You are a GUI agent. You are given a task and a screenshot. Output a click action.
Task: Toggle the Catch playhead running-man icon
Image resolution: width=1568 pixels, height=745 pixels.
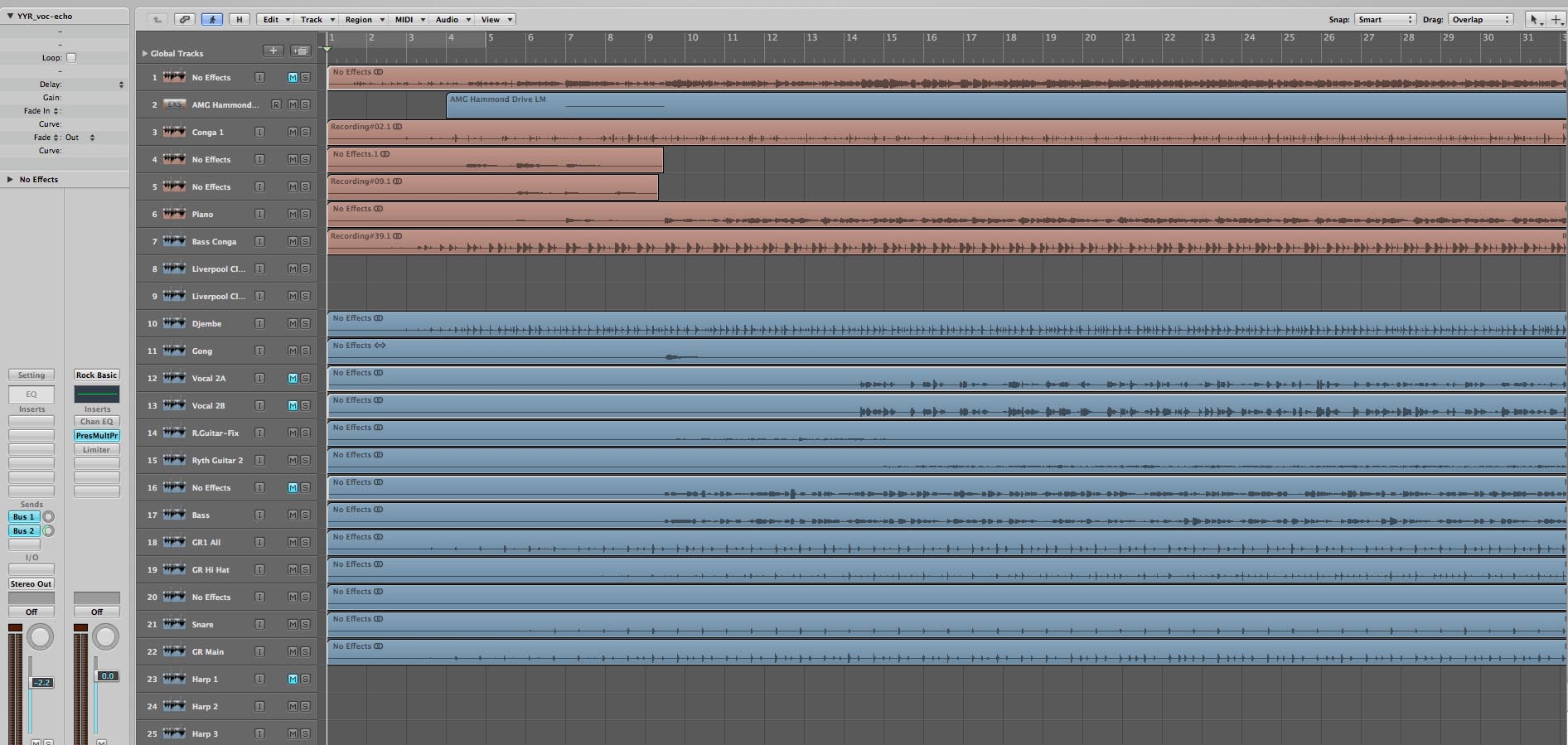(x=211, y=19)
